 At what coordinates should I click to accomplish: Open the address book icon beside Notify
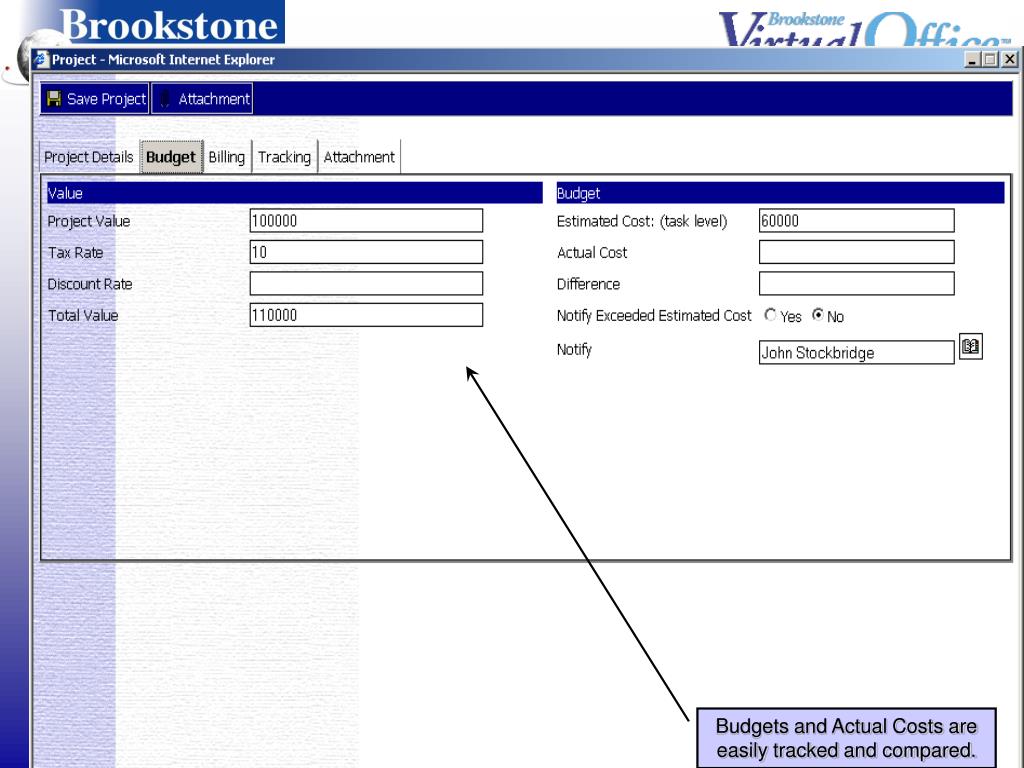click(x=970, y=347)
